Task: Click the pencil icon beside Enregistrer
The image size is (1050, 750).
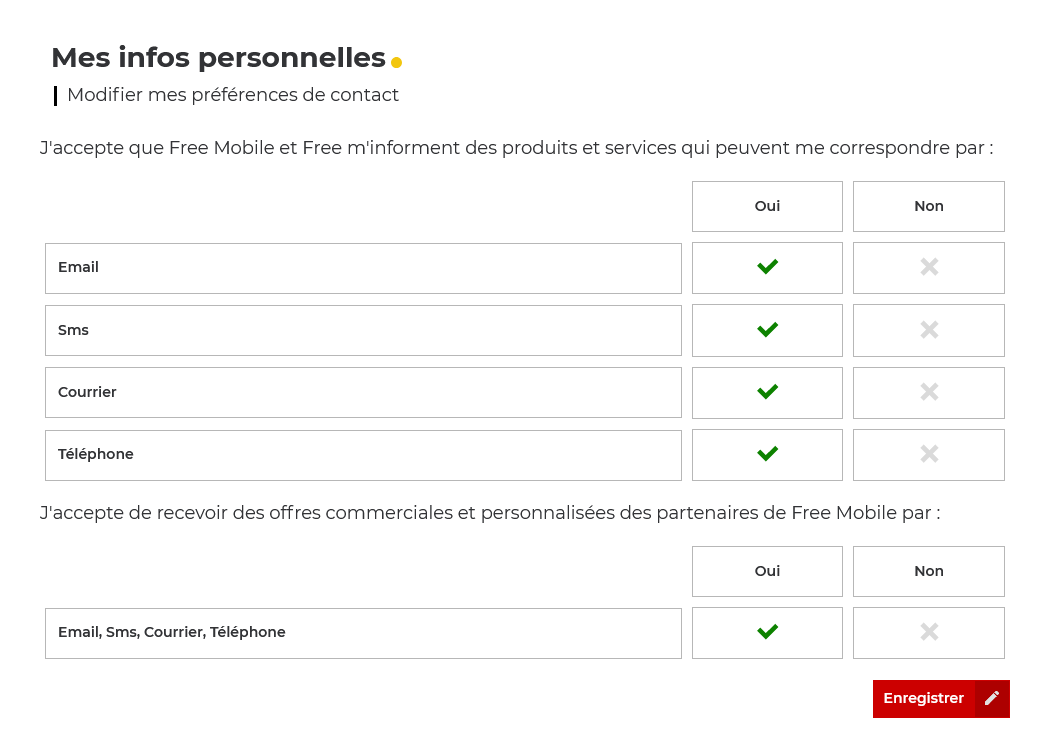Action: (992, 699)
